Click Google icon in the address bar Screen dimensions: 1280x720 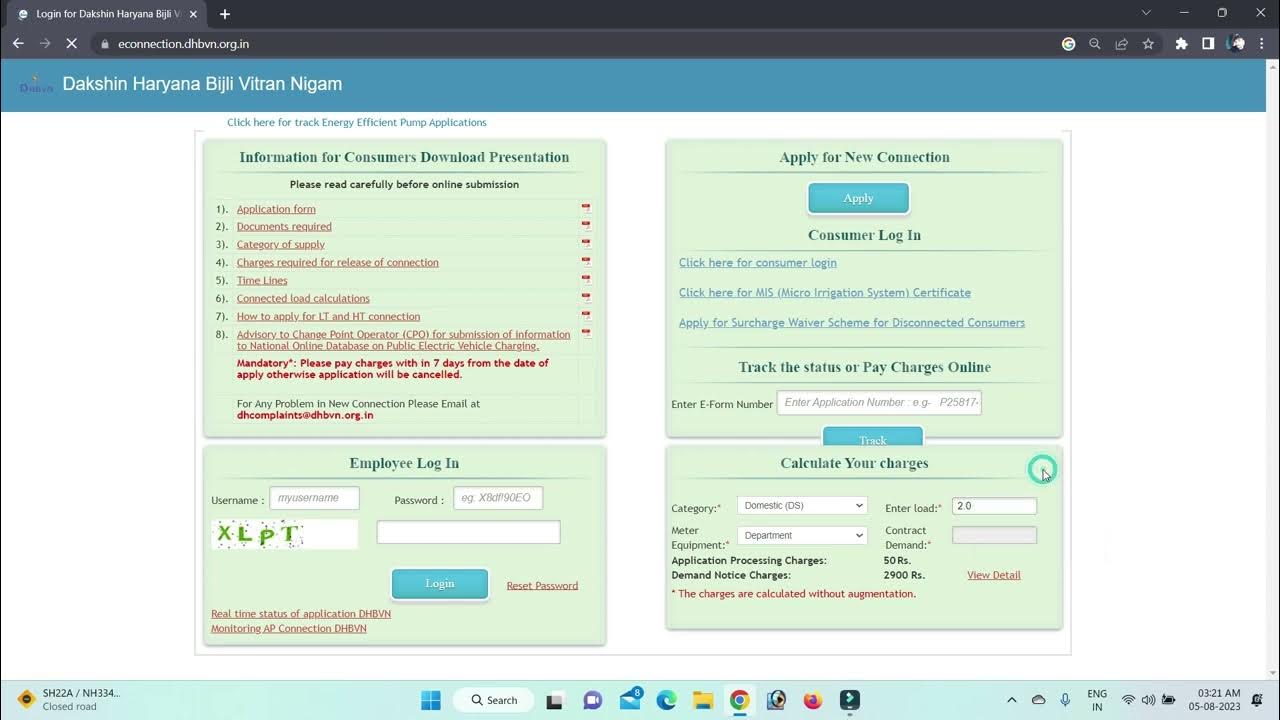tap(1068, 44)
